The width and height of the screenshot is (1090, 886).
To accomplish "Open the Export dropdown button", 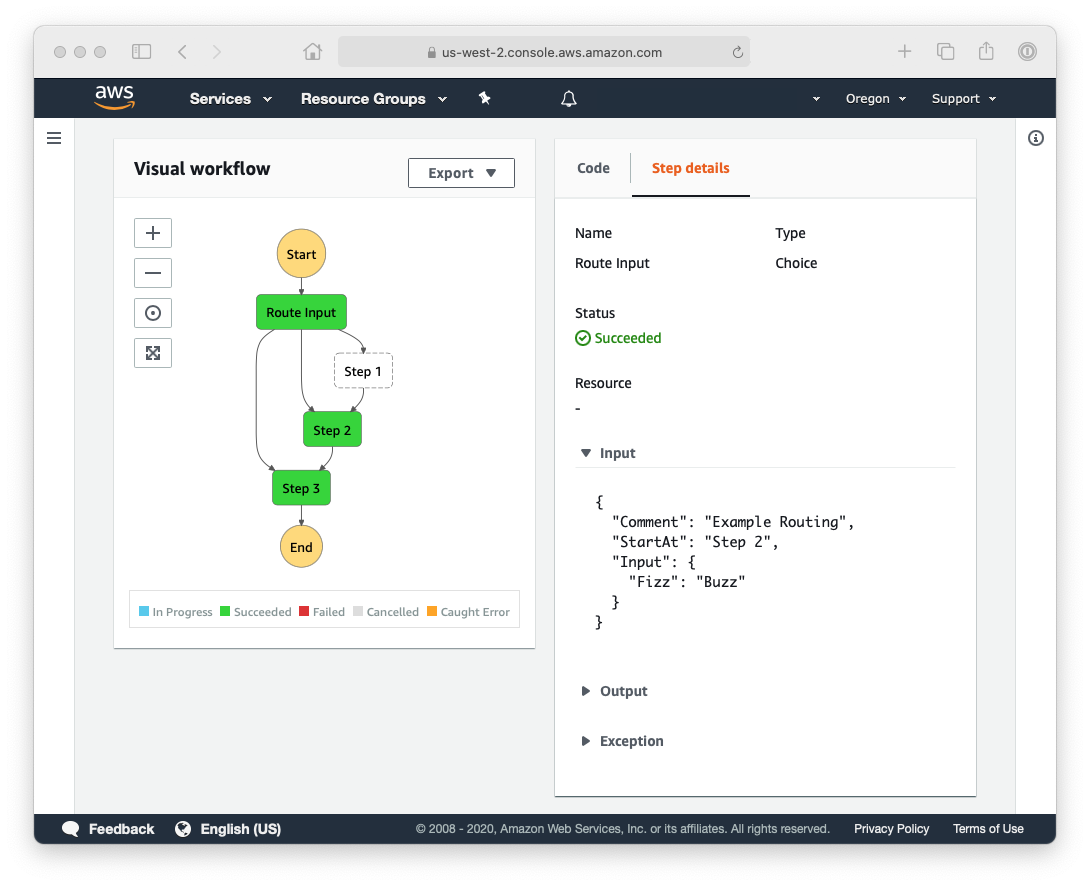I will [462, 173].
